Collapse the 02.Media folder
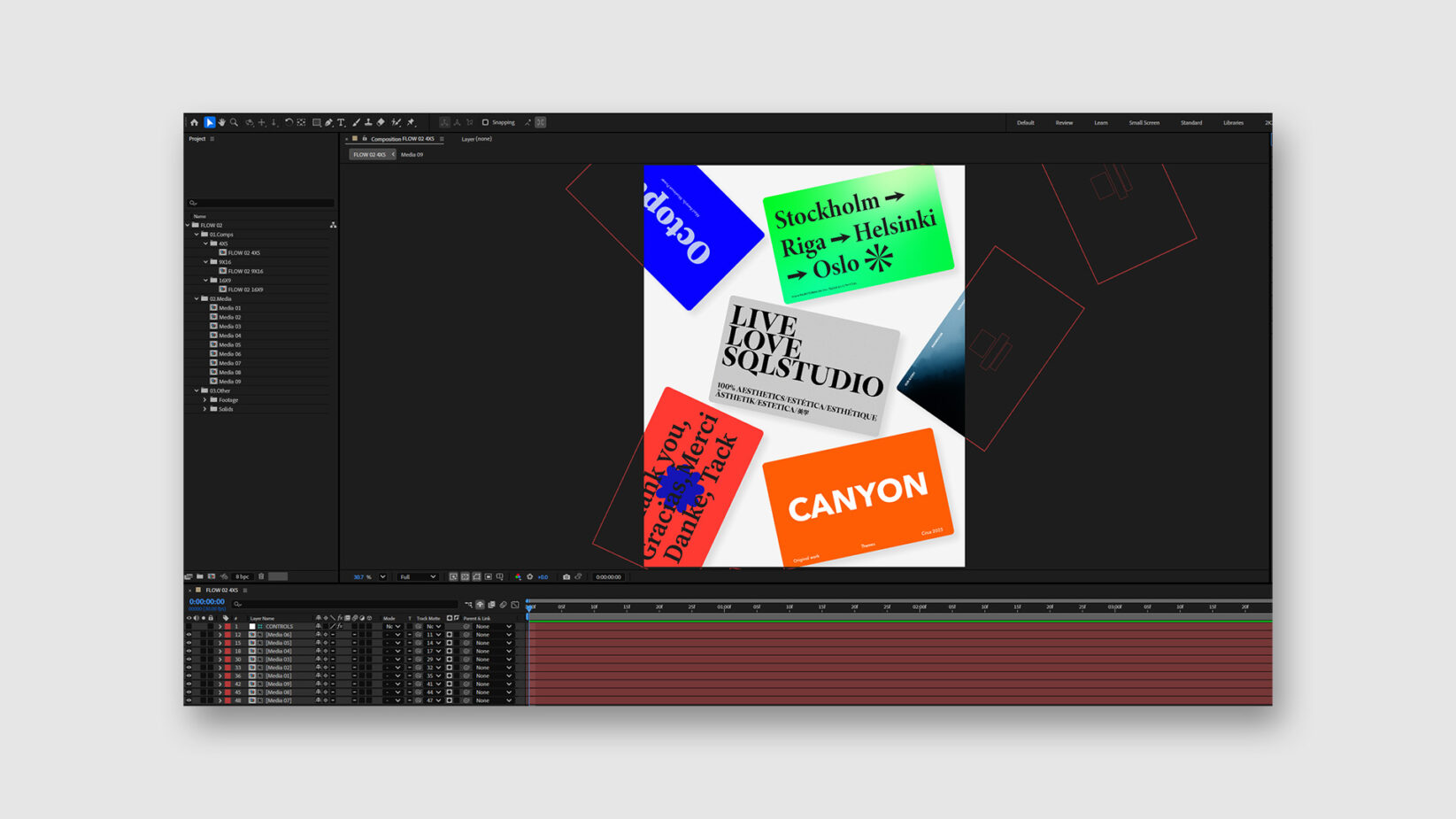This screenshot has height=819, width=1456. point(196,298)
